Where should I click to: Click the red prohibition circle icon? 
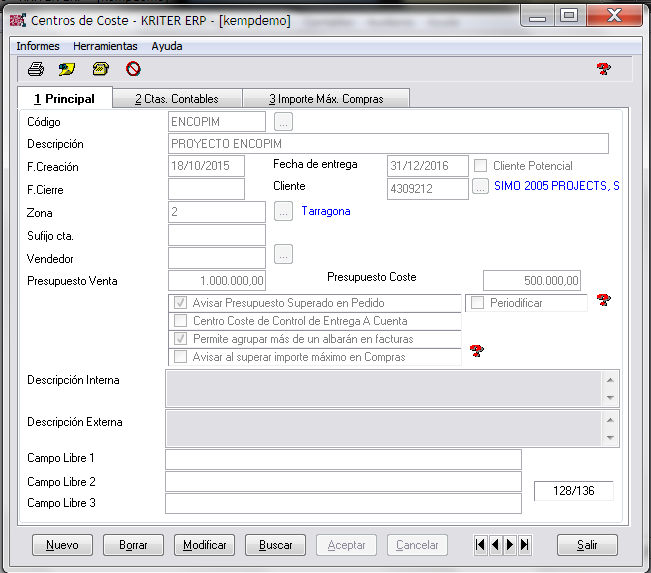point(133,69)
